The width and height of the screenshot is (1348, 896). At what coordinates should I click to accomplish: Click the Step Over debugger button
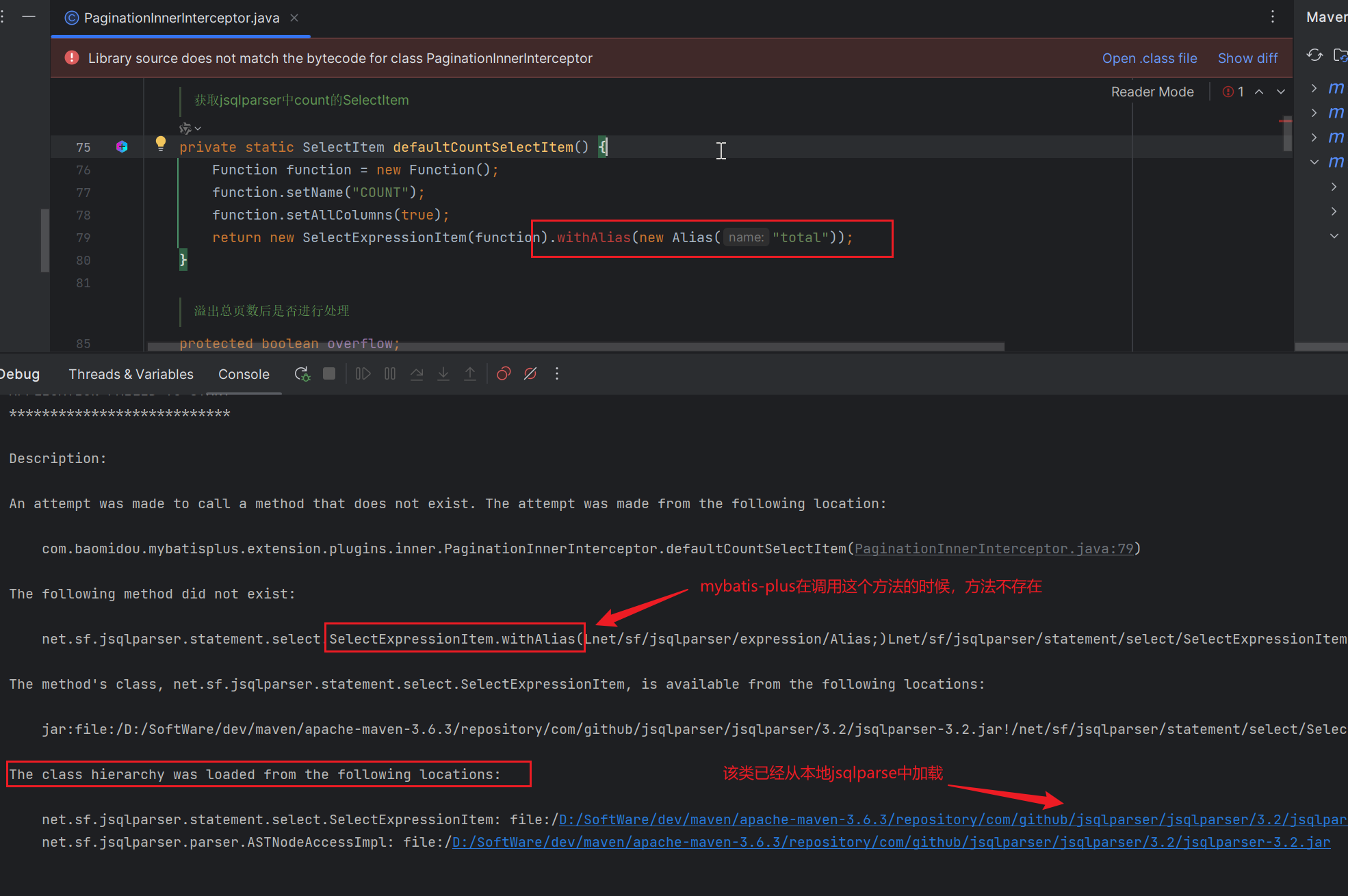pos(417,373)
